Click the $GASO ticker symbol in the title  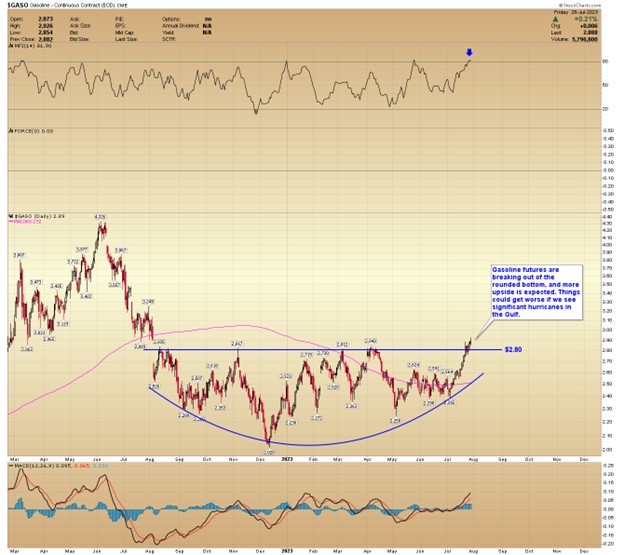[18, 6]
